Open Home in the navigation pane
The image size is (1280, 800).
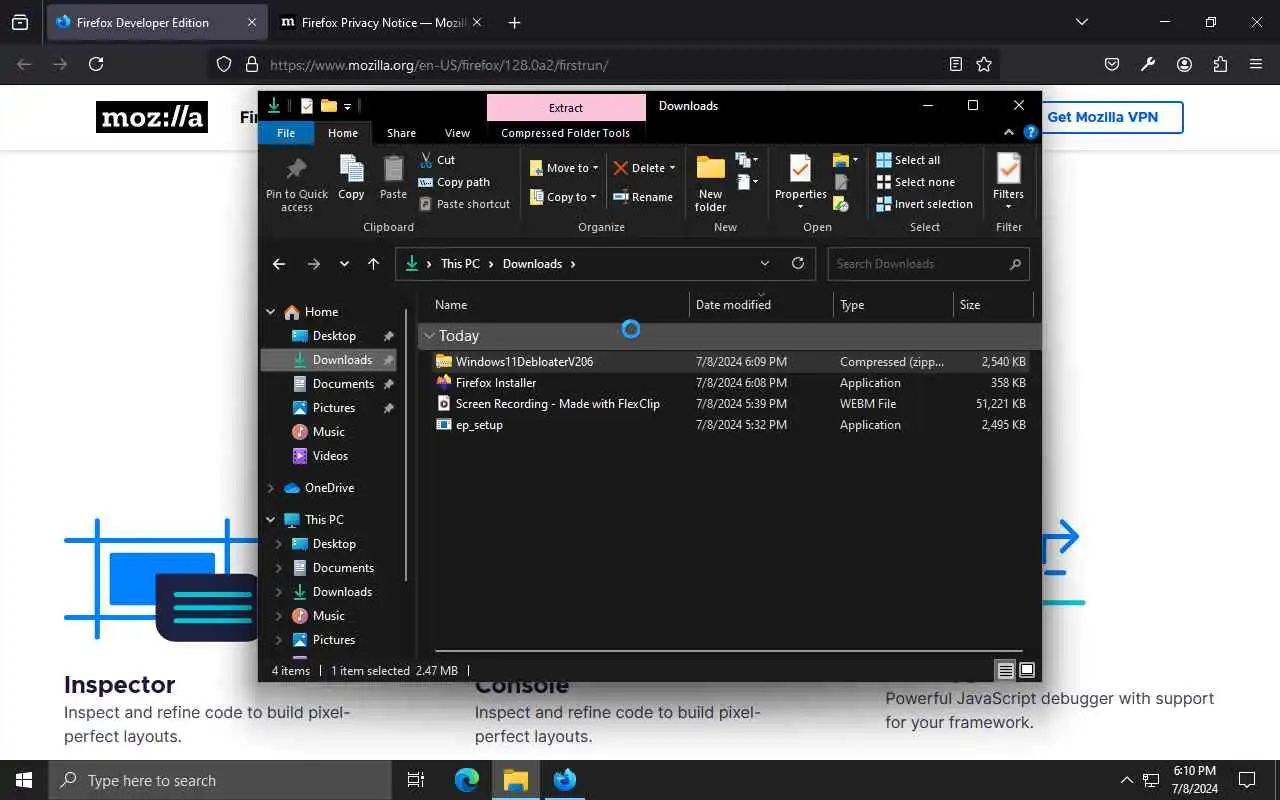[321, 312]
